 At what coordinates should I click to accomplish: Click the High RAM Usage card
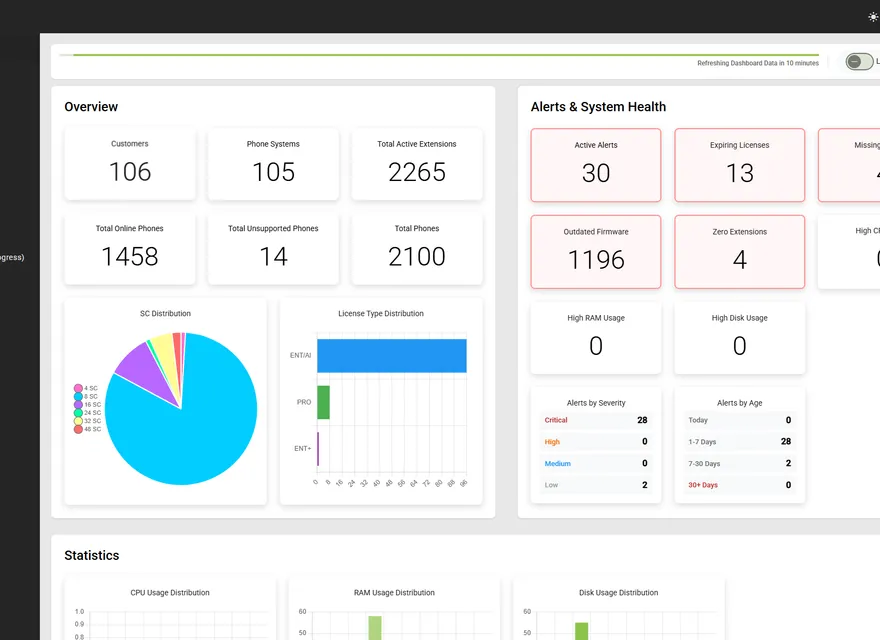click(596, 338)
